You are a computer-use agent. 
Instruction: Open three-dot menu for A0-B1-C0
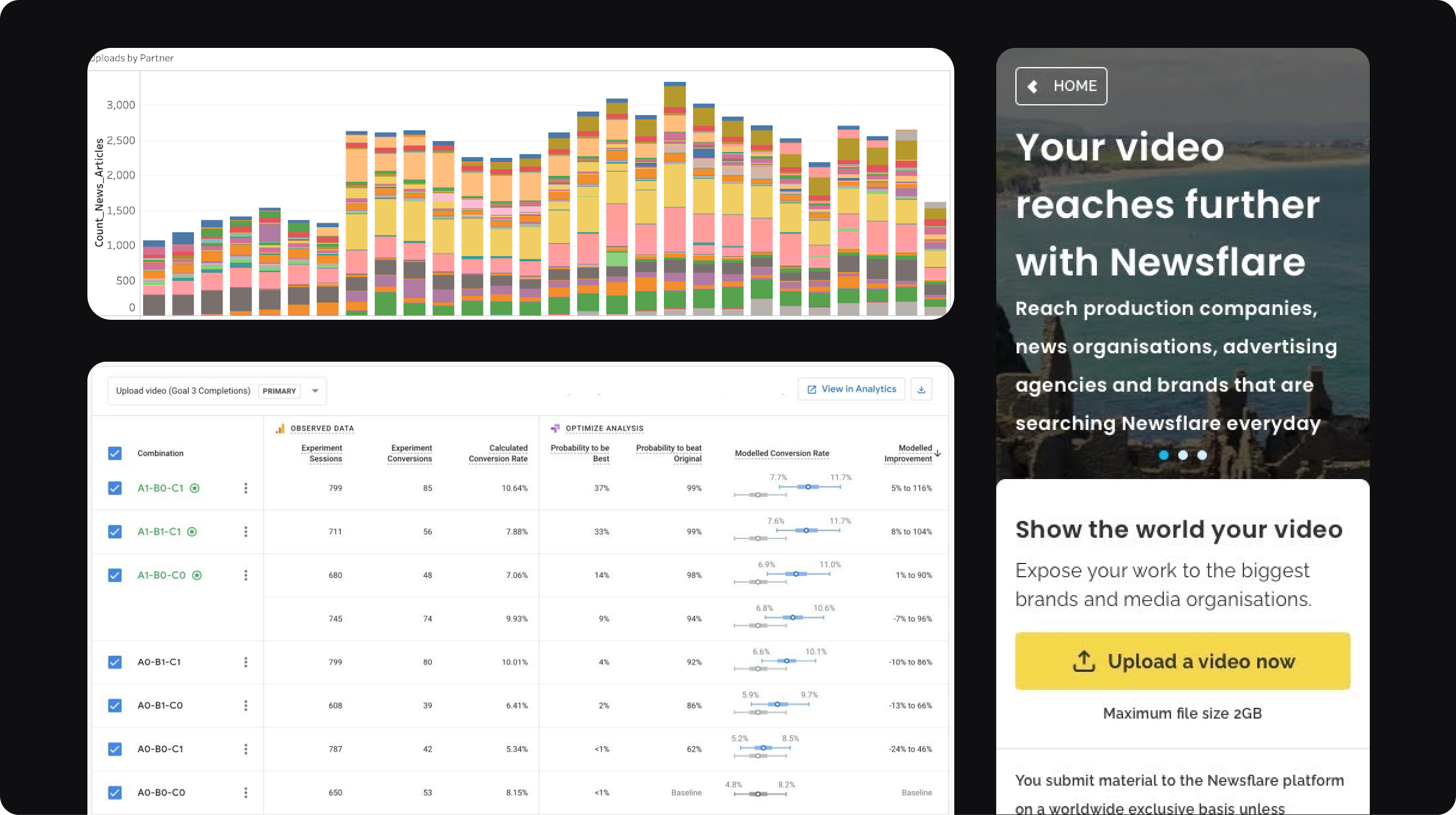tap(245, 705)
